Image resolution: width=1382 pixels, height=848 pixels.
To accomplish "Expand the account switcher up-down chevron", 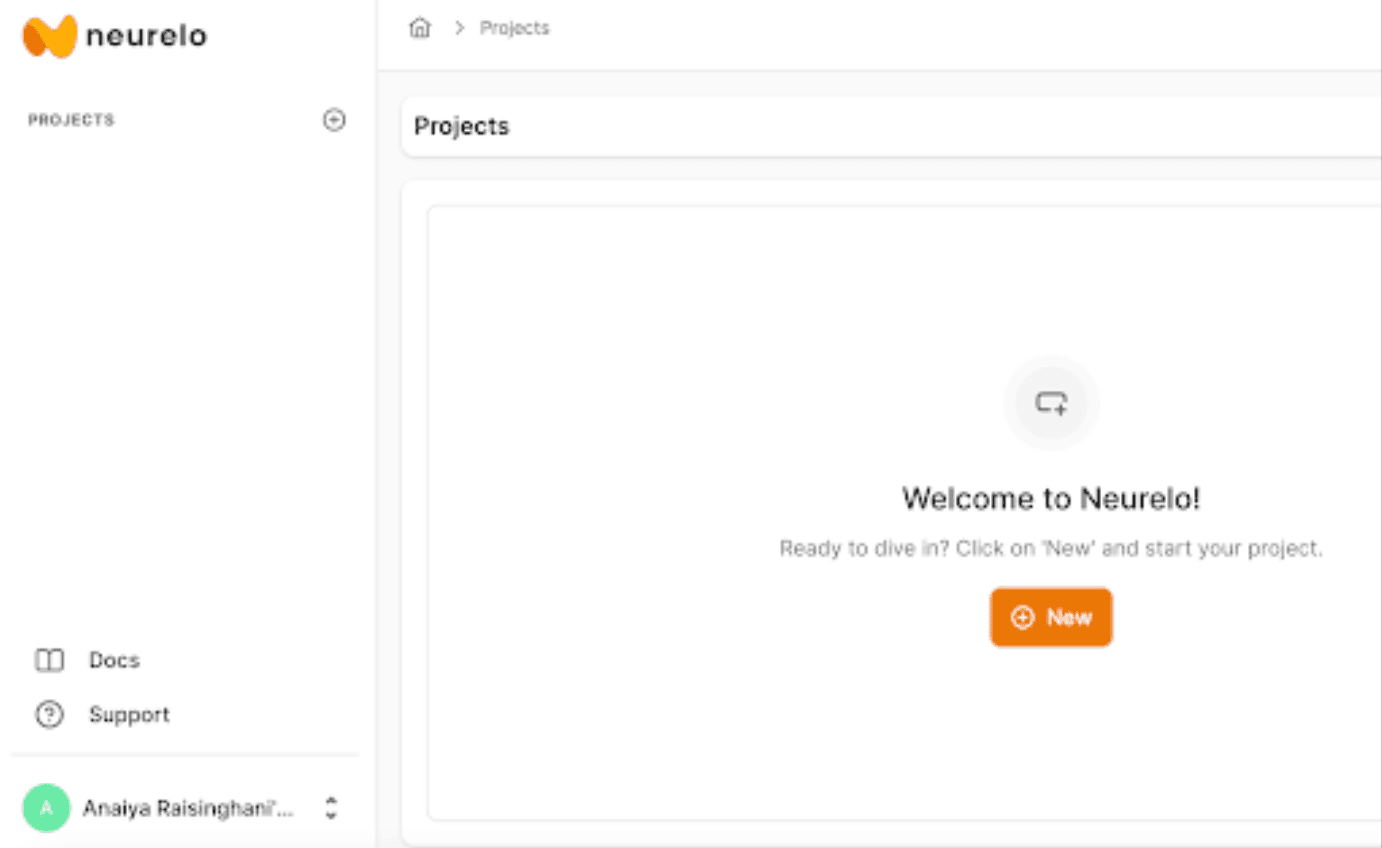I will 331,808.
